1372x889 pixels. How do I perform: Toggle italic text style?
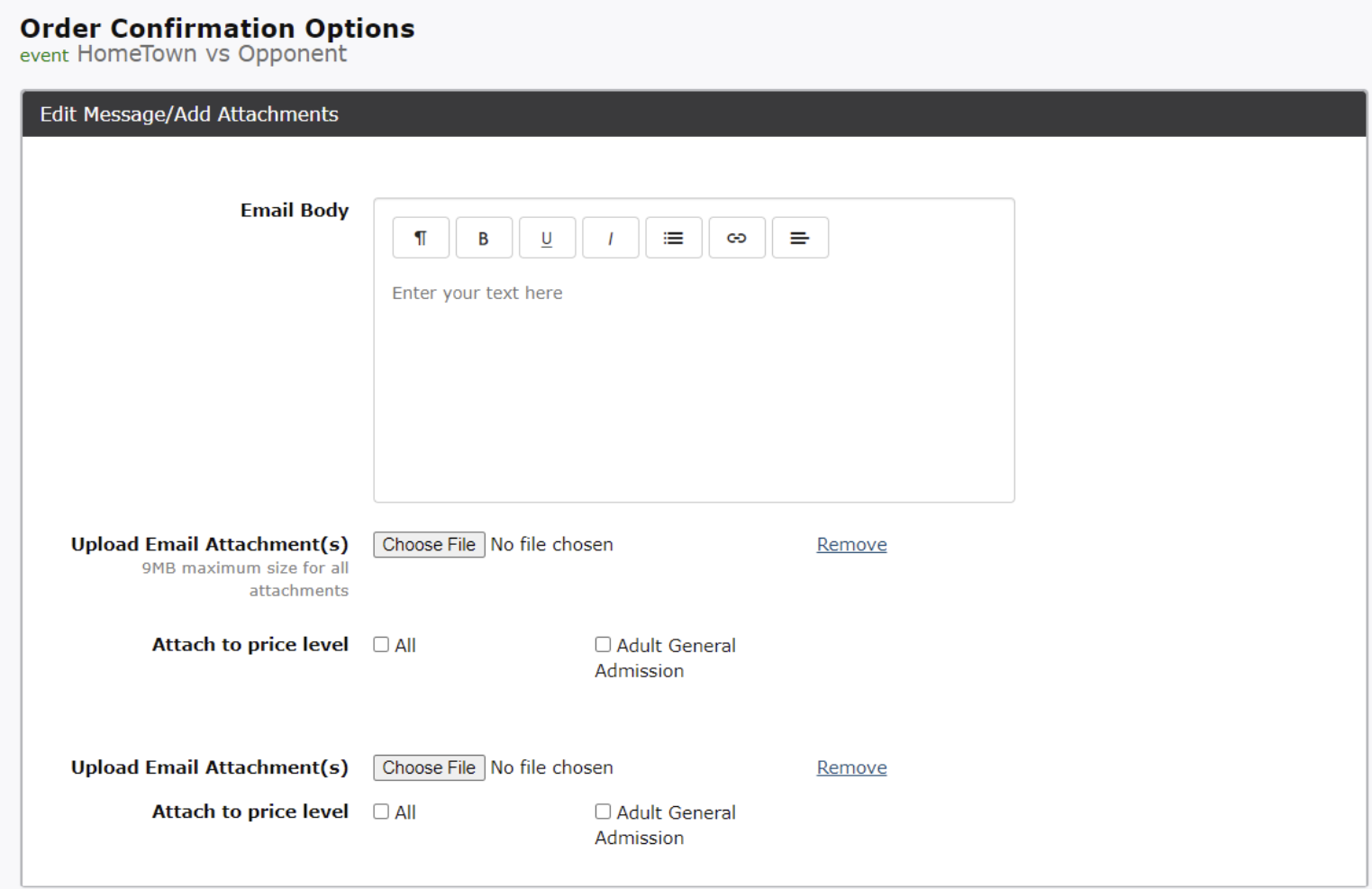pos(610,238)
